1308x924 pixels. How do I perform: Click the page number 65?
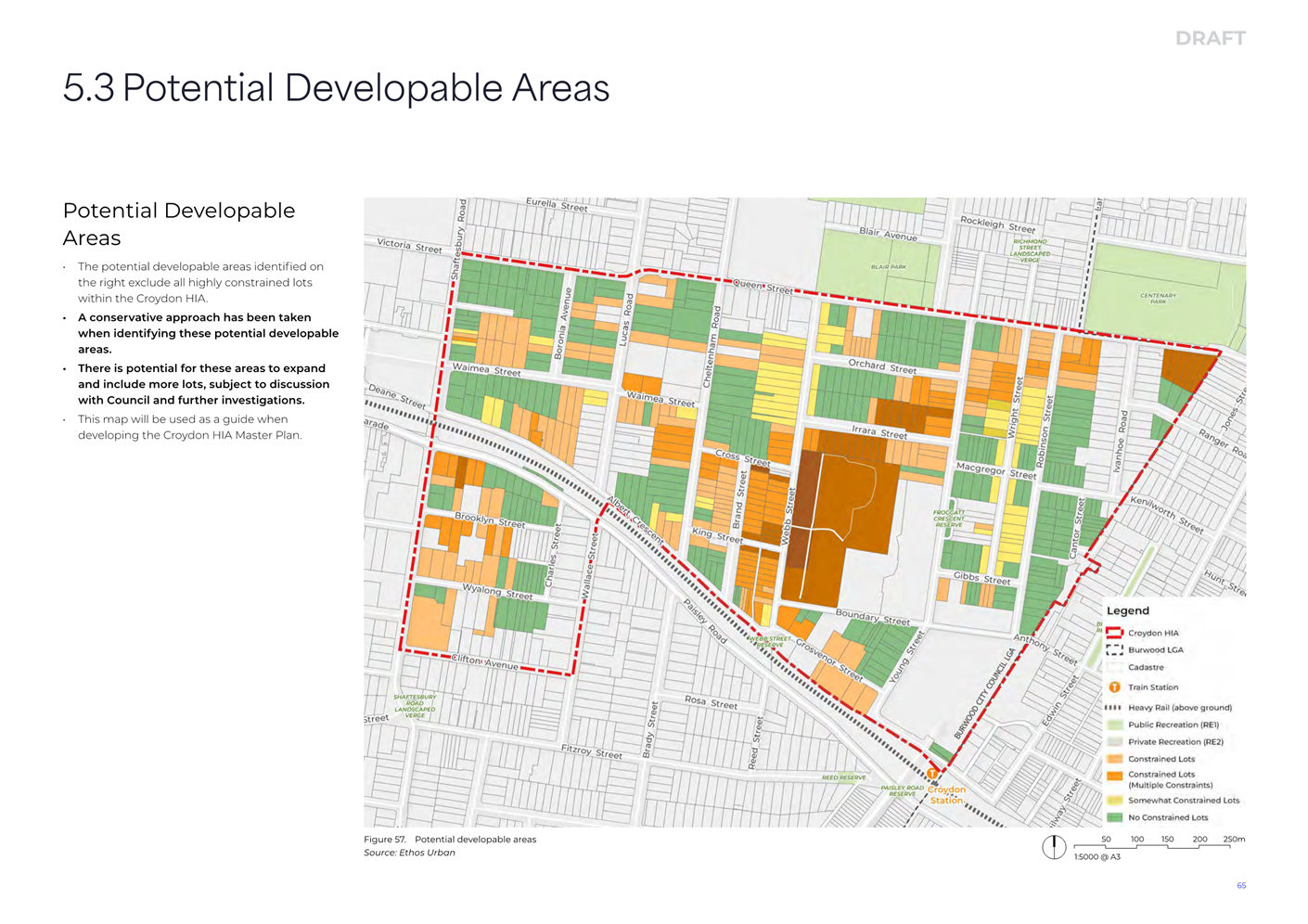(1241, 886)
